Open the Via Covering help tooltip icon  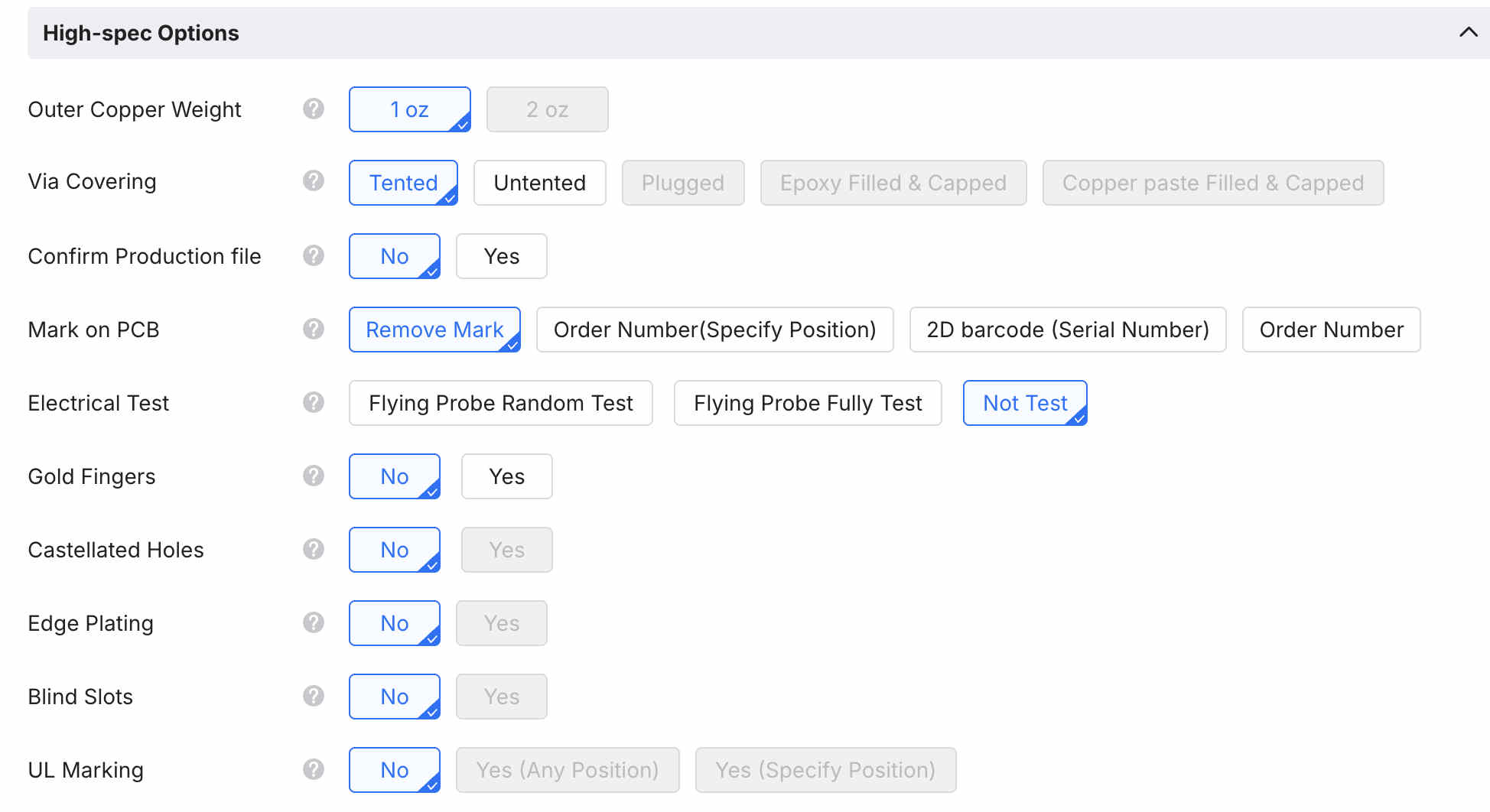click(314, 181)
